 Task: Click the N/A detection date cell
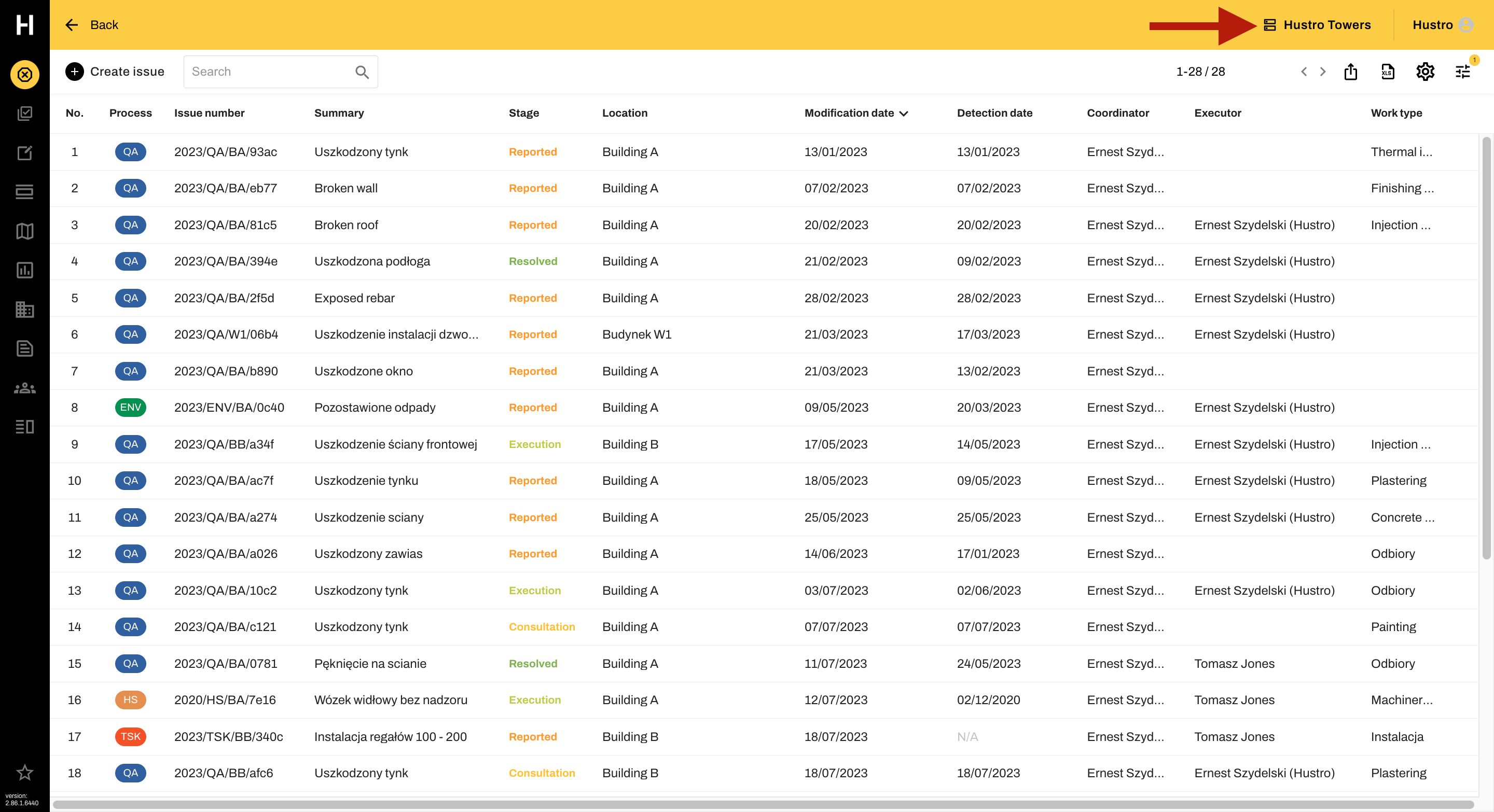click(x=967, y=737)
